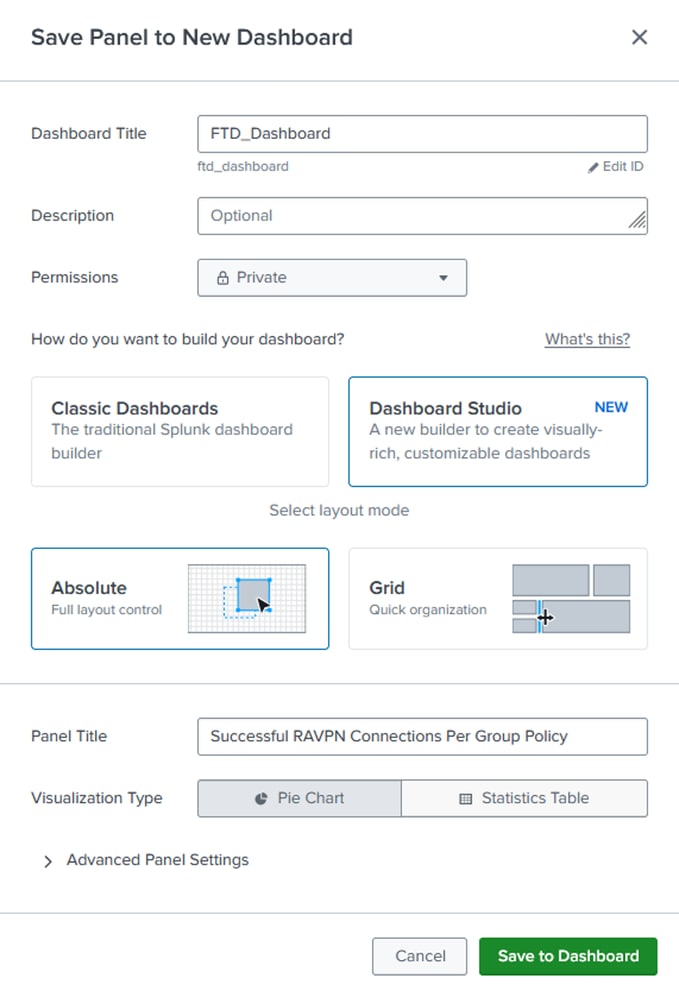Image resolution: width=679 pixels, height=999 pixels.
Task: Click the Visualization Type label
Action: click(x=97, y=798)
